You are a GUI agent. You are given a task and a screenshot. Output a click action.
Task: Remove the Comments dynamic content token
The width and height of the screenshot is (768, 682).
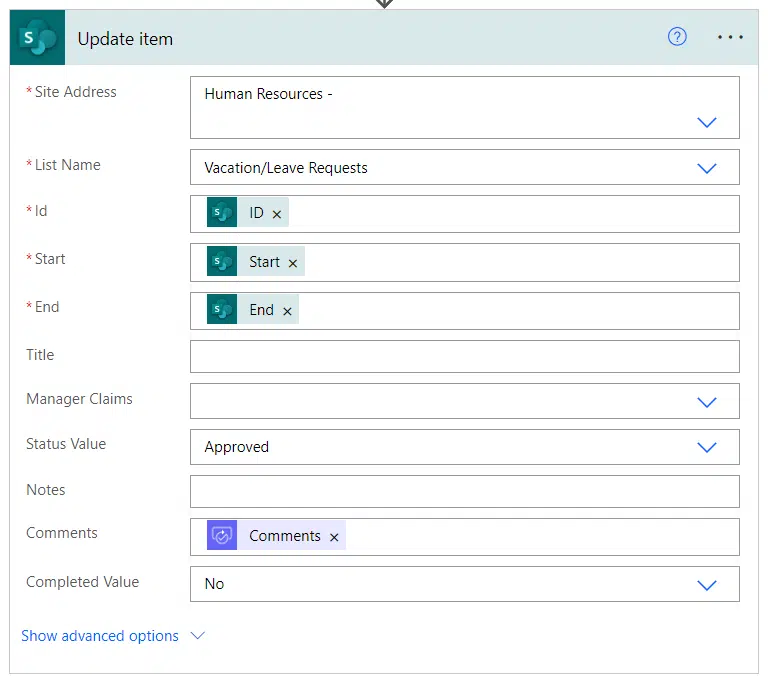tap(334, 537)
